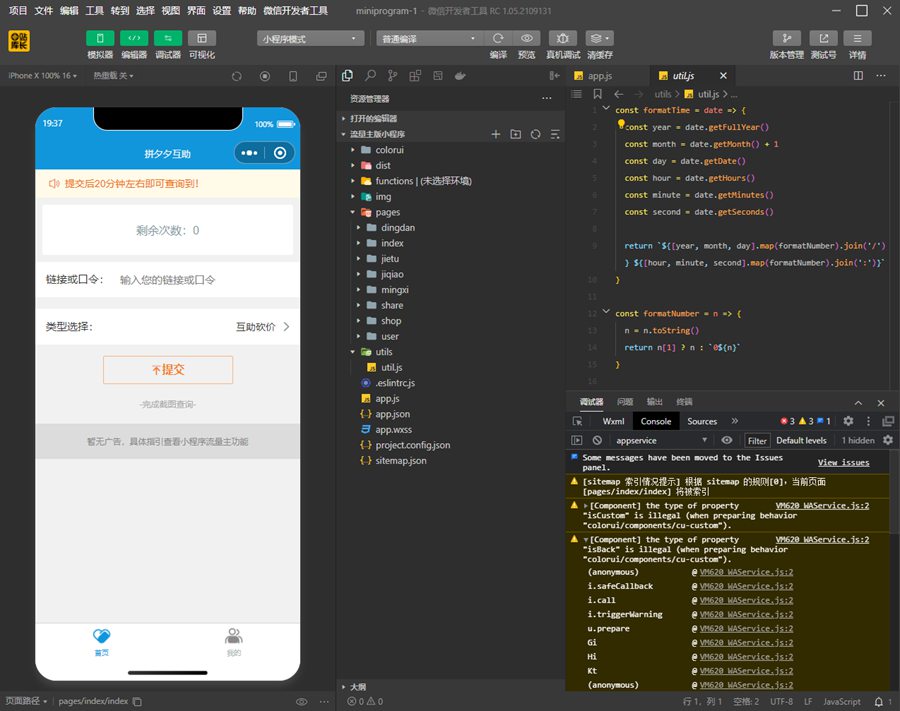Start real device debugging
Screen dimensions: 900x711
pyautogui.click(x=562, y=38)
